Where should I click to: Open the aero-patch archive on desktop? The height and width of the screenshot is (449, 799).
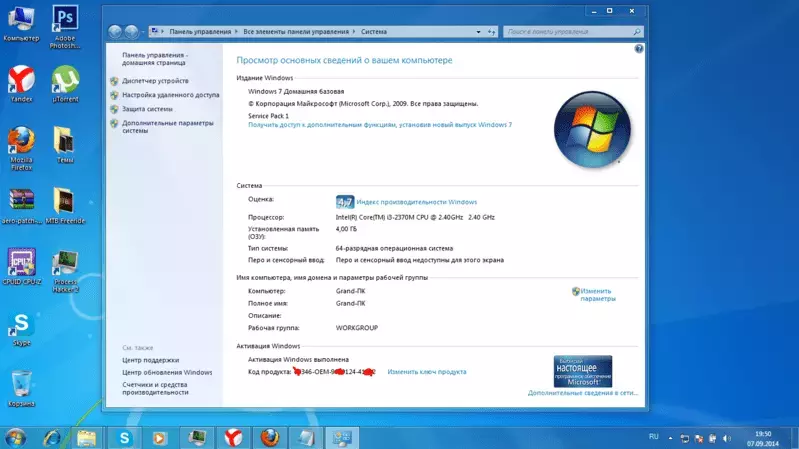pos(21,206)
